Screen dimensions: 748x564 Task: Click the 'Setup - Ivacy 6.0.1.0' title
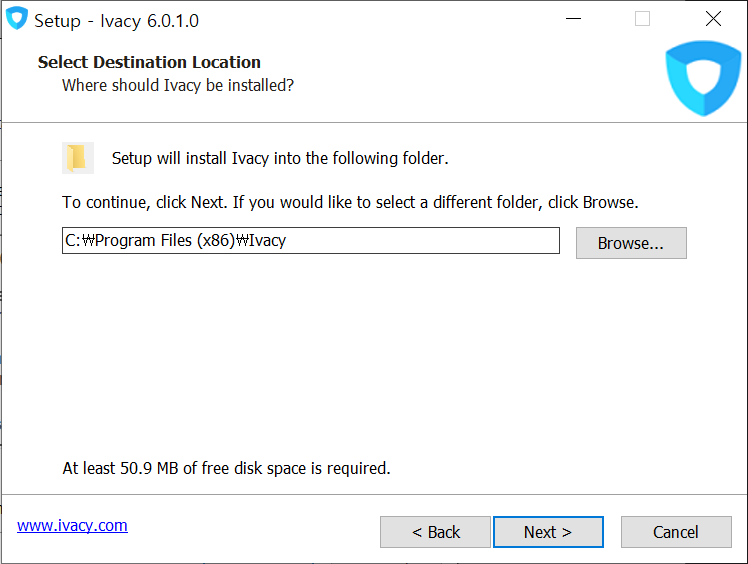point(116,21)
